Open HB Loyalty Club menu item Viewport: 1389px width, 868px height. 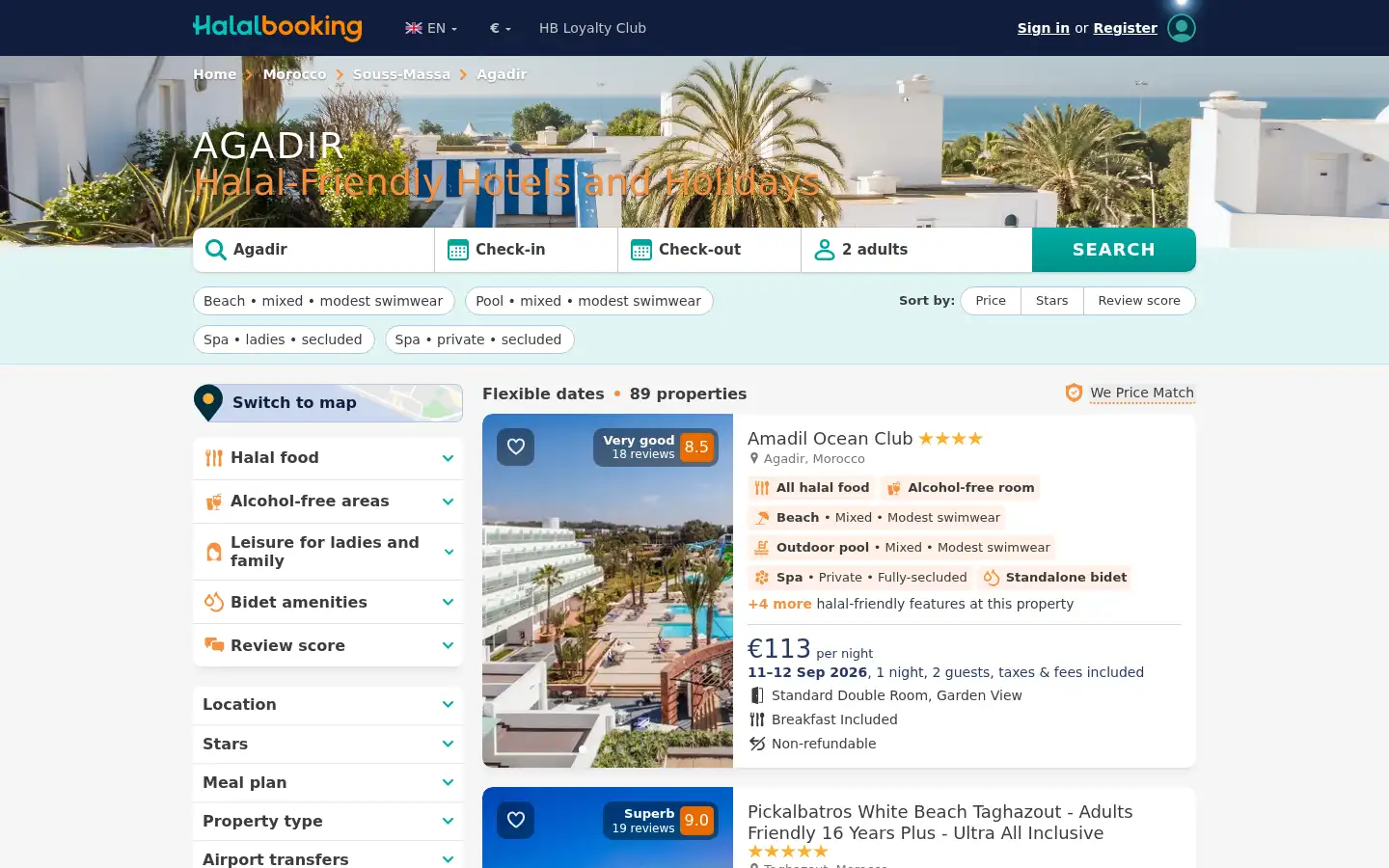(592, 28)
